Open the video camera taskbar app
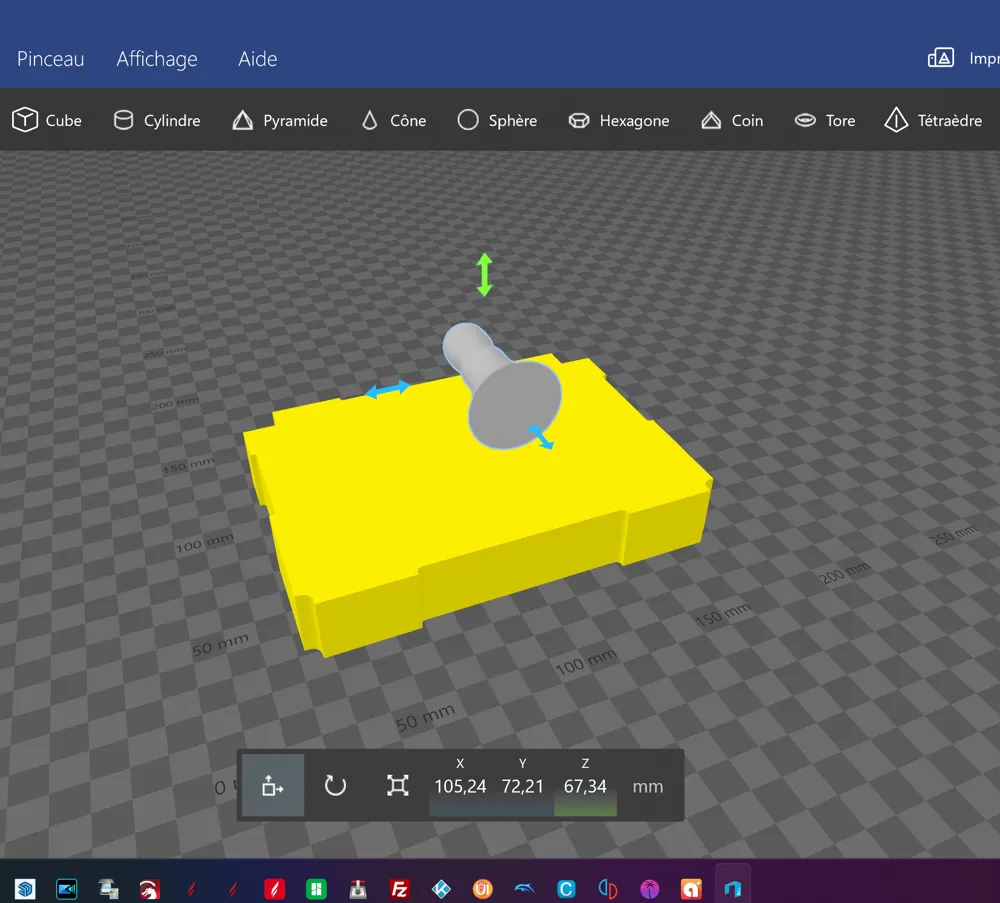Screen dimensions: 1000x903 coord(66,888)
